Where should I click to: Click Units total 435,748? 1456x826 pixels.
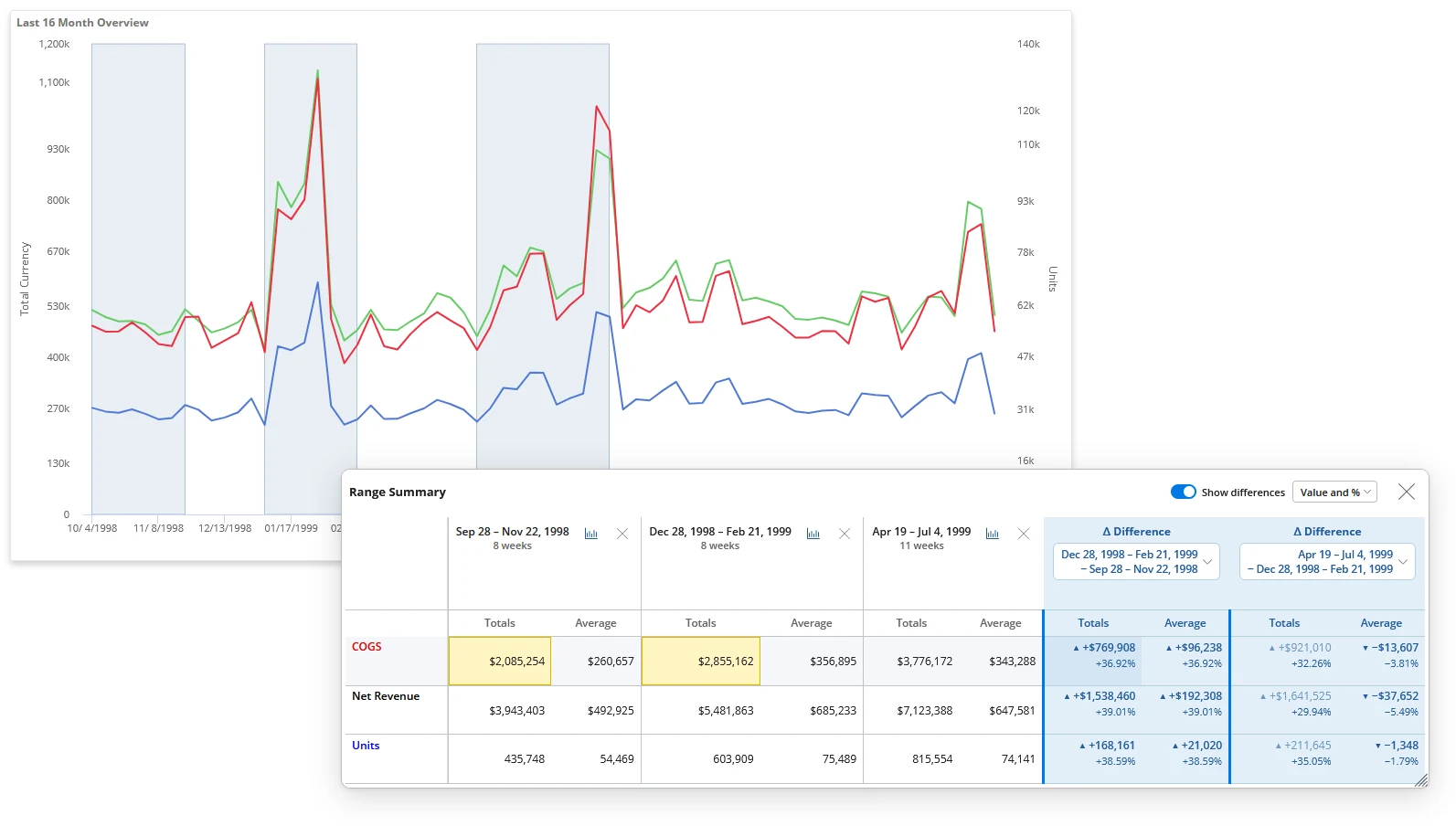525,759
